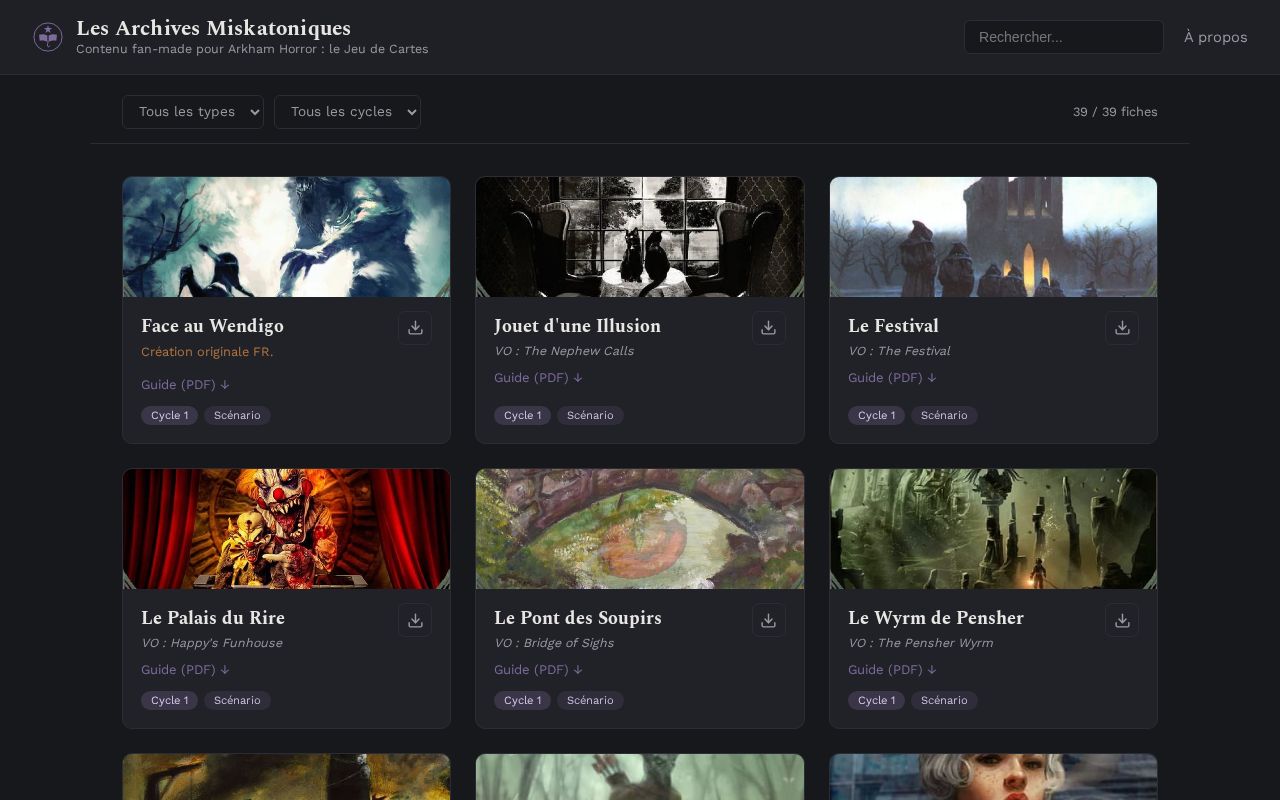Click the Contenu fan-made site tagline
Viewport: 1280px width, 800px height.
[252, 49]
